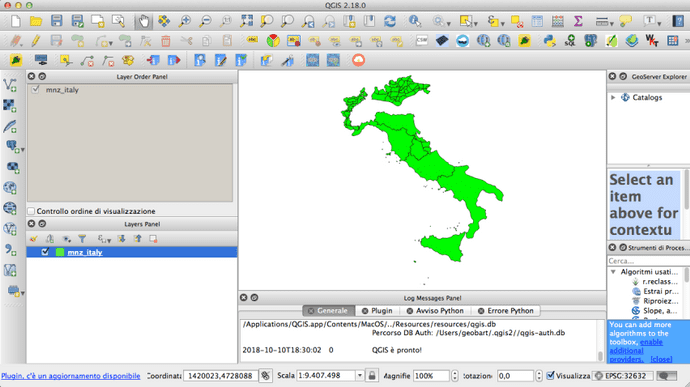Viewport: 690px width, 387px height.
Task: Open the messages log icon in status bar
Action: 667,376
